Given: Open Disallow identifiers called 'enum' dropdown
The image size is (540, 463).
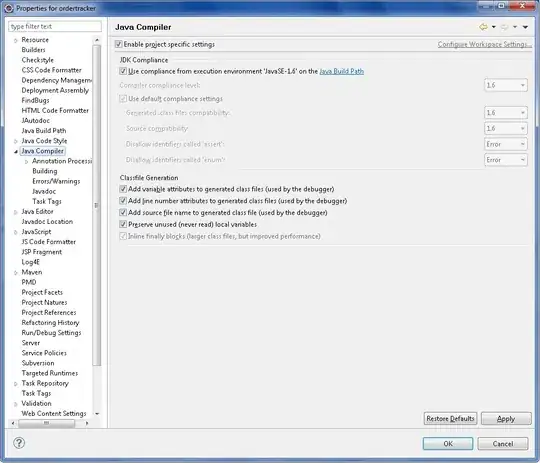Looking at the screenshot, I should pos(506,160).
